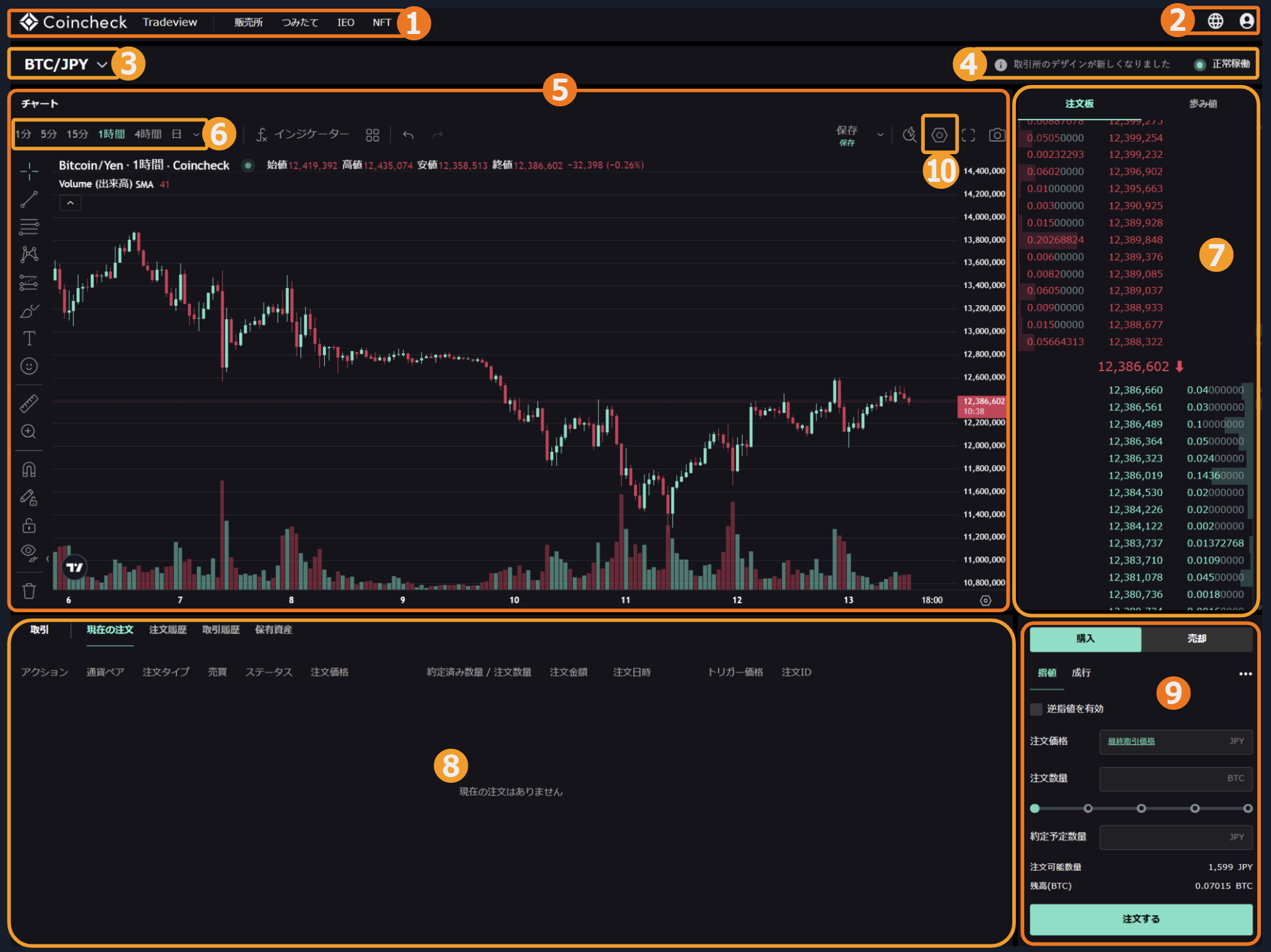Viewport: 1271px width, 952px height.
Task: Hide all drawings with eye icon
Action: point(29,552)
